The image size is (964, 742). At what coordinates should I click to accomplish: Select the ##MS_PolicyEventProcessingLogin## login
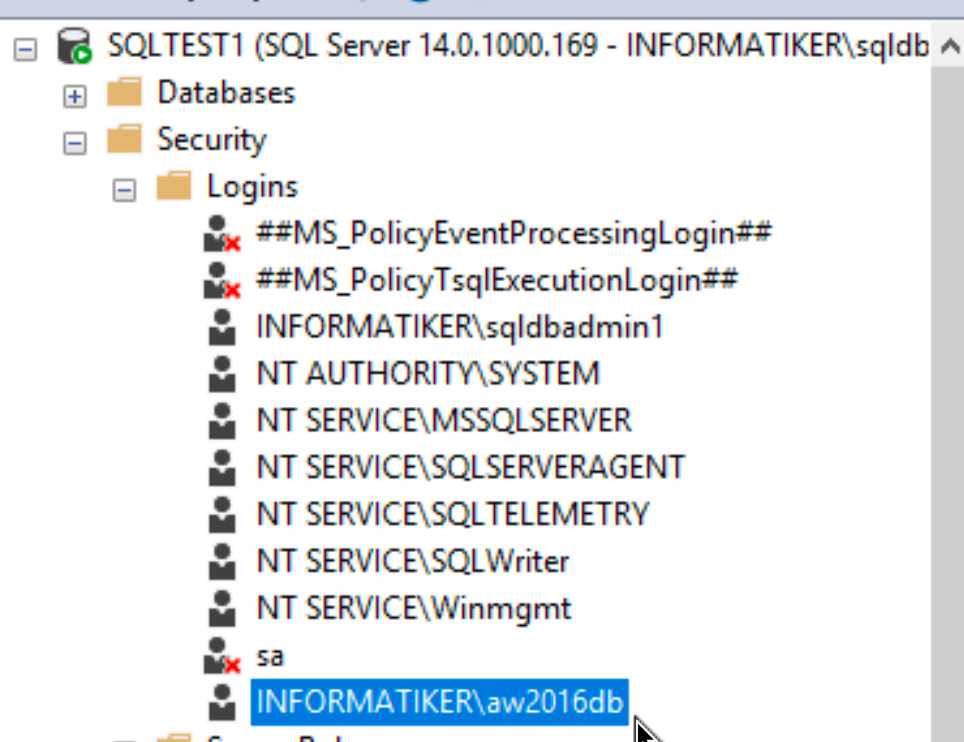tap(514, 234)
